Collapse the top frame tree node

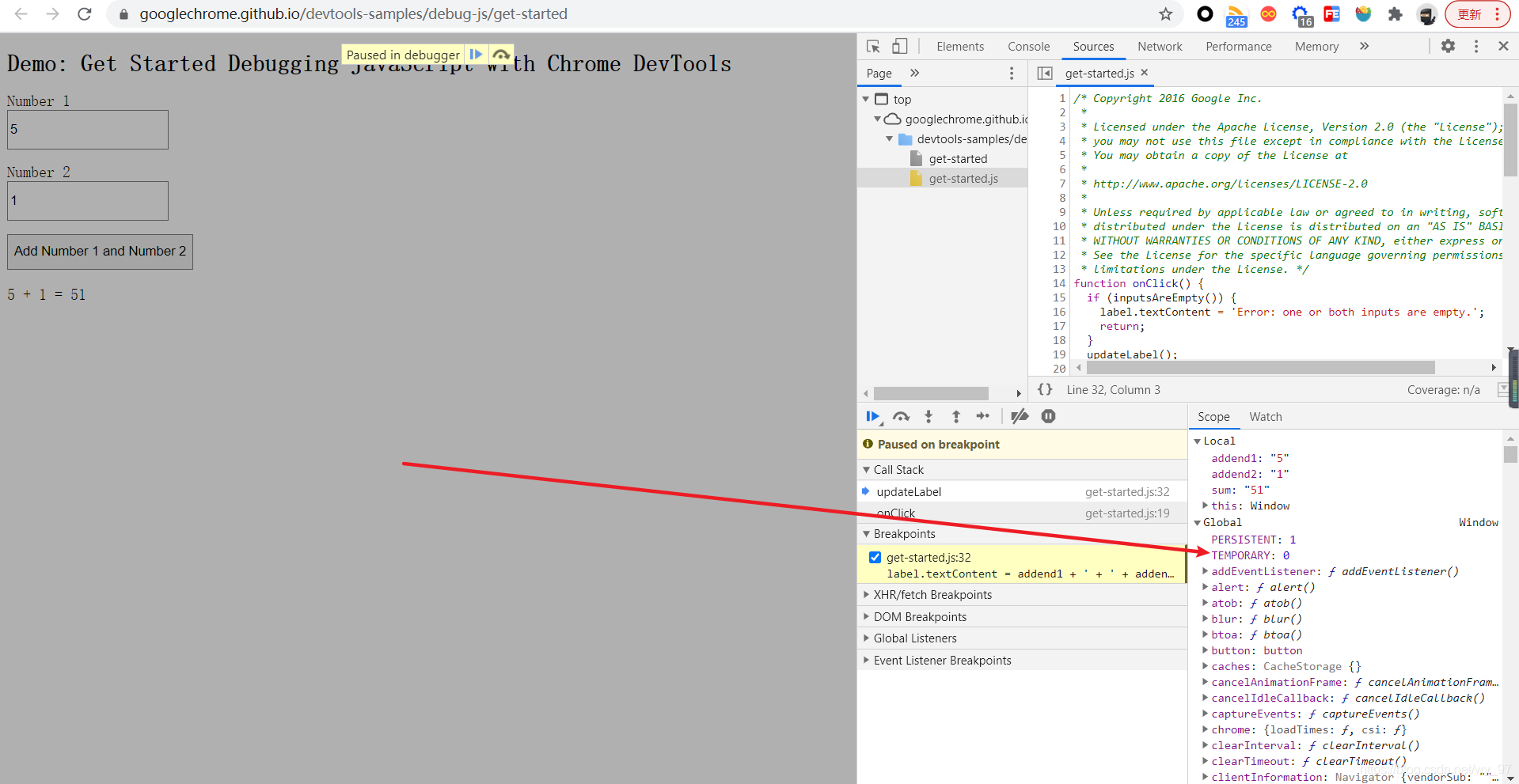866,100
